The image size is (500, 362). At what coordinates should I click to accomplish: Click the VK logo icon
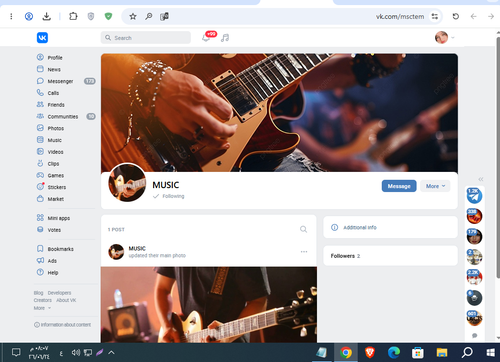(x=42, y=38)
